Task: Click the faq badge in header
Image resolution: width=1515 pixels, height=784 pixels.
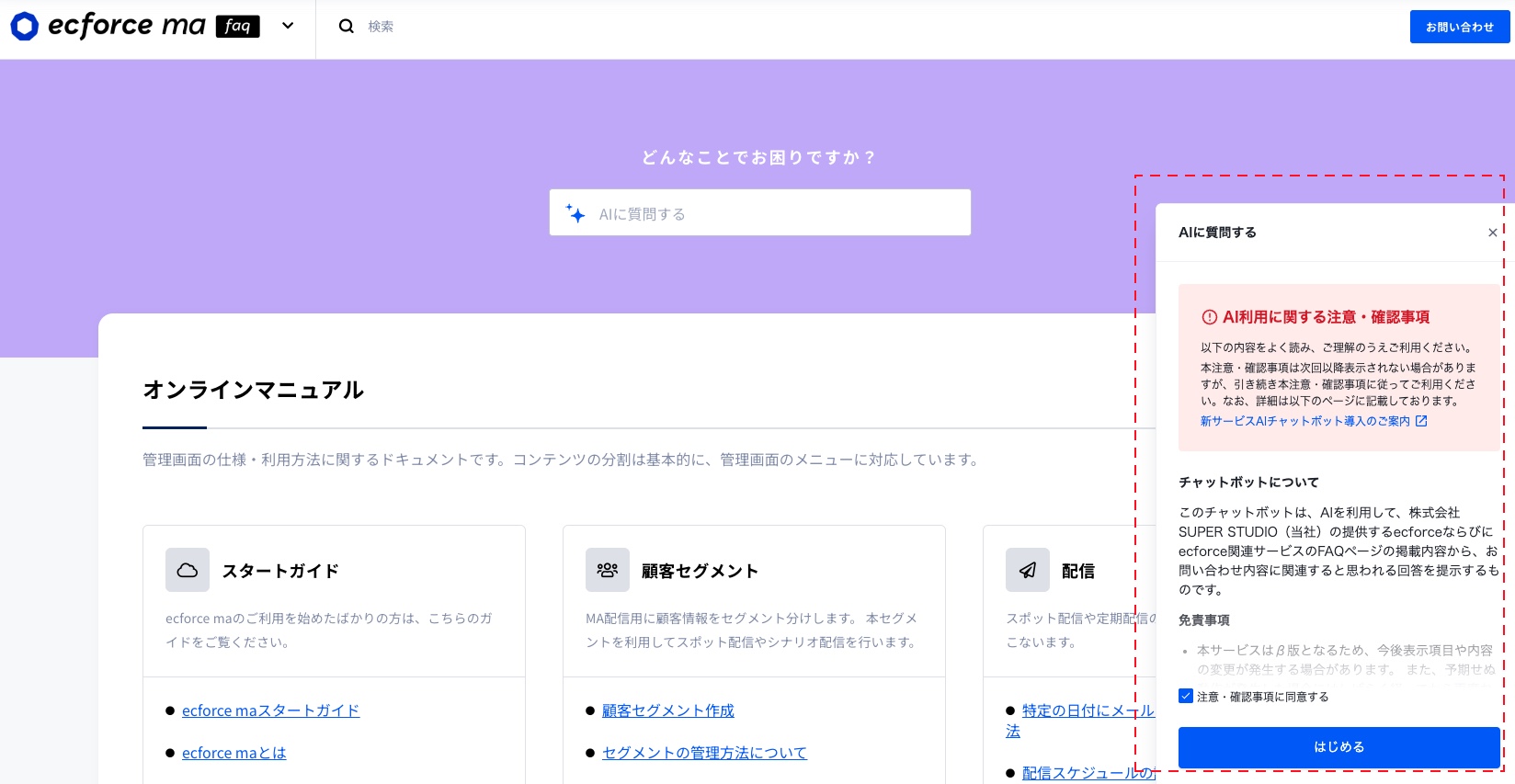Action: click(x=238, y=27)
